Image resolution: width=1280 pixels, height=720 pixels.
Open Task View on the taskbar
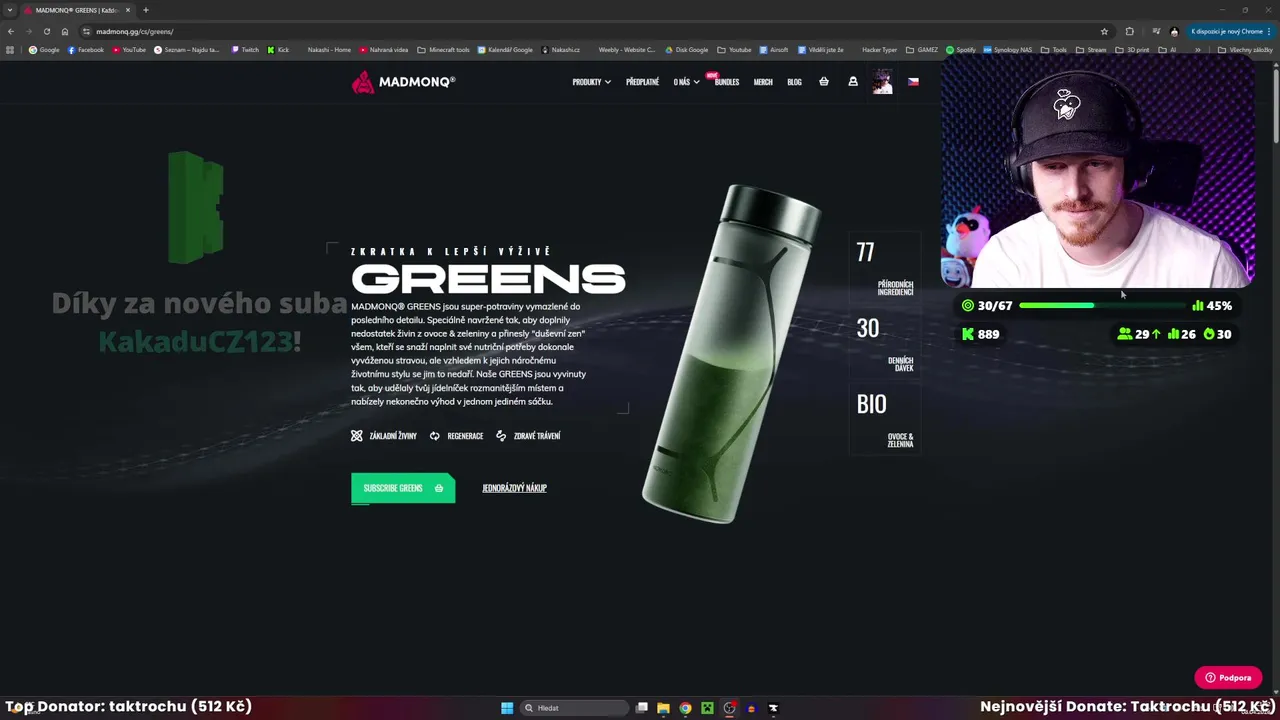coord(642,708)
